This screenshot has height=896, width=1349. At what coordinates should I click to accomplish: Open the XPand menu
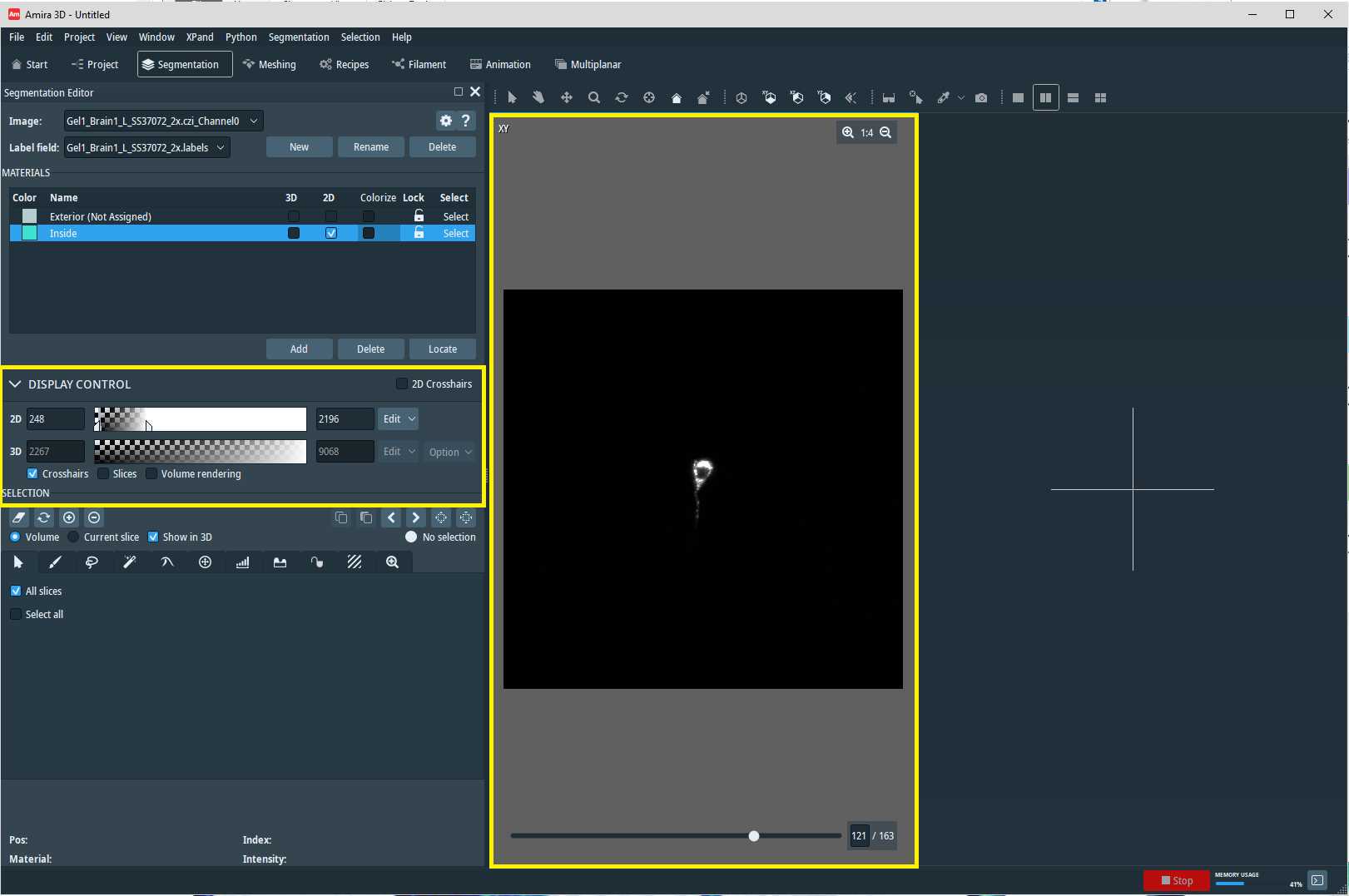200,37
